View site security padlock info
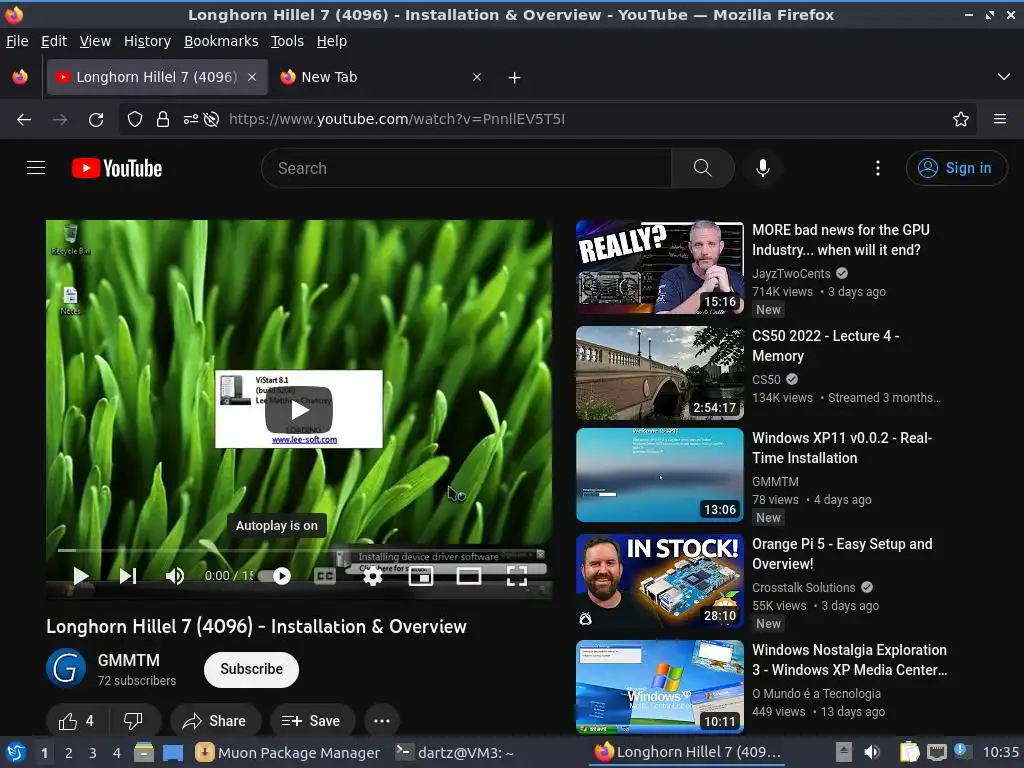This screenshot has height=768, width=1024. (x=163, y=120)
